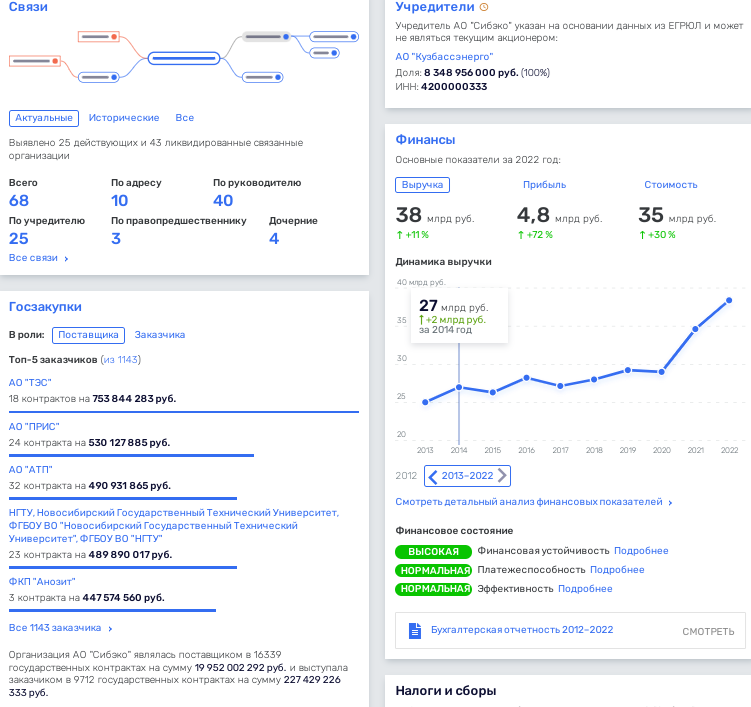Click the clock icon beside Учредители heading
This screenshot has height=707, width=751.
click(x=485, y=7)
